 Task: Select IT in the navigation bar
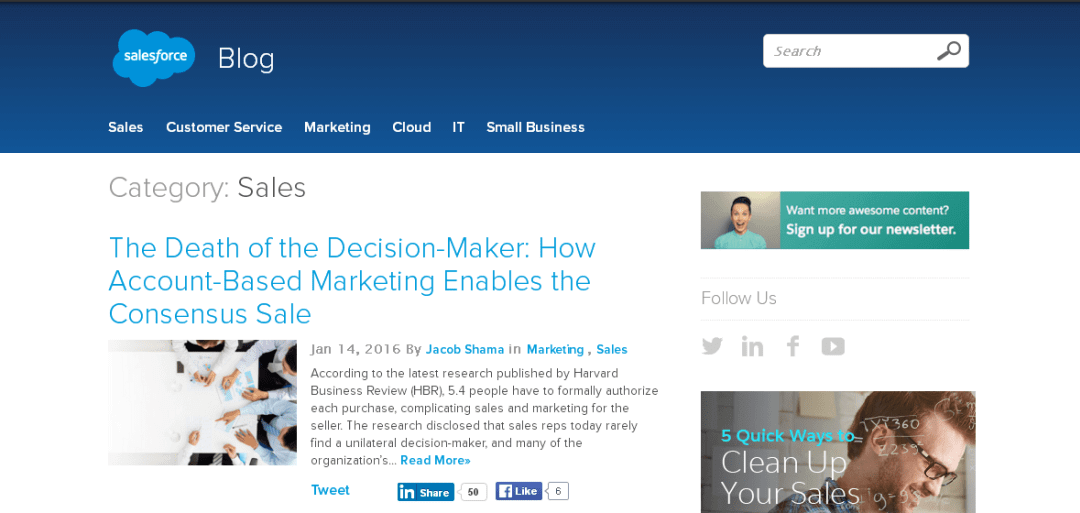[x=459, y=127]
